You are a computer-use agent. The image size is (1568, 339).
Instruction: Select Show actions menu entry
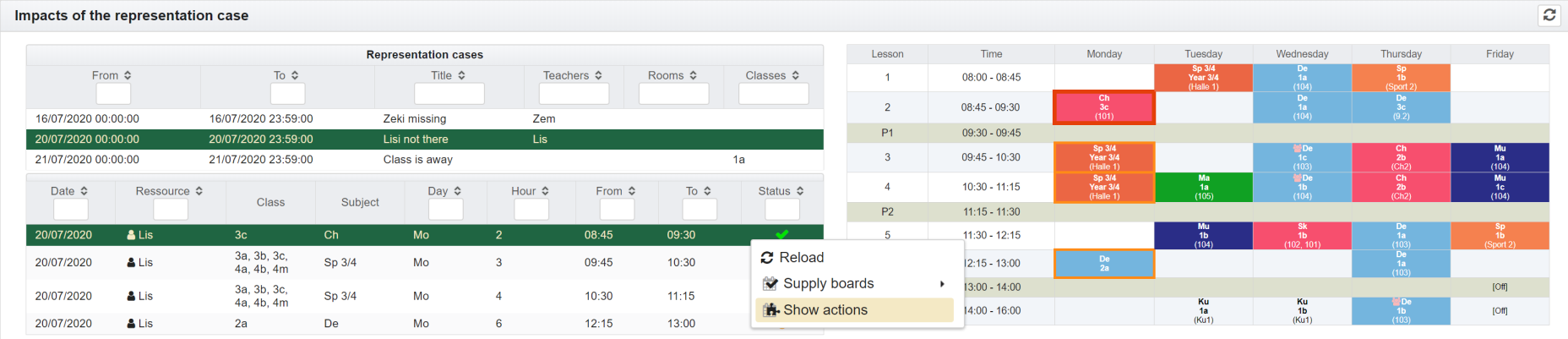click(825, 310)
